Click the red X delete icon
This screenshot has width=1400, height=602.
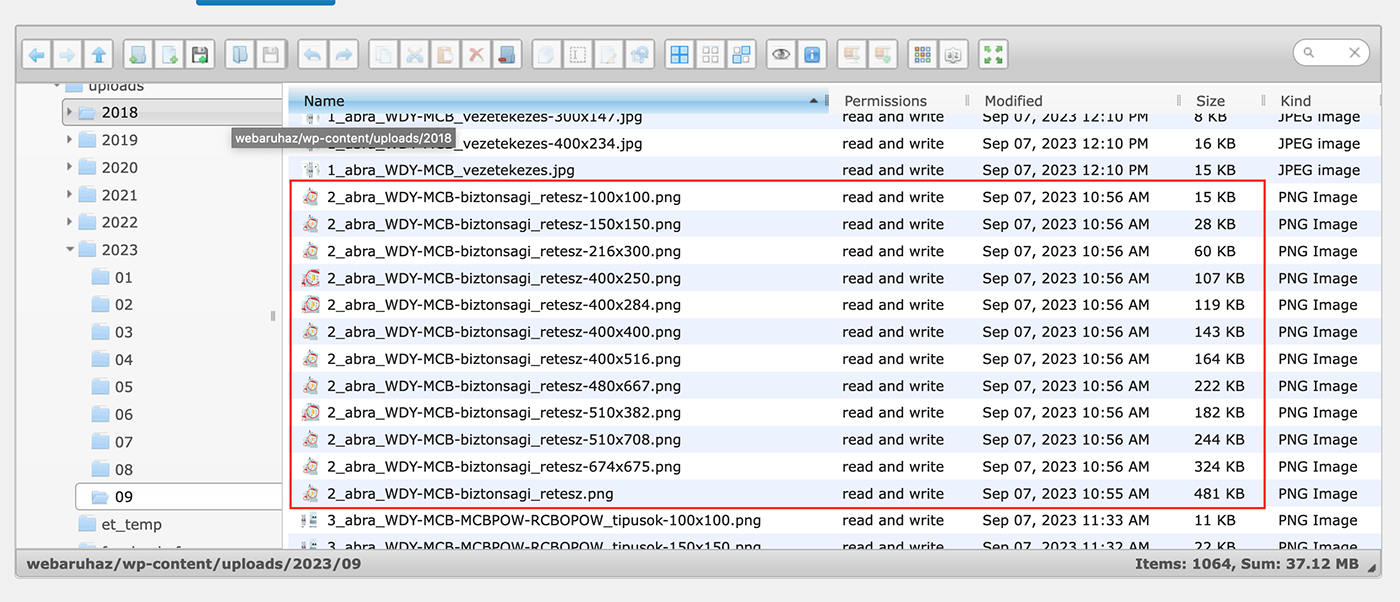click(476, 55)
